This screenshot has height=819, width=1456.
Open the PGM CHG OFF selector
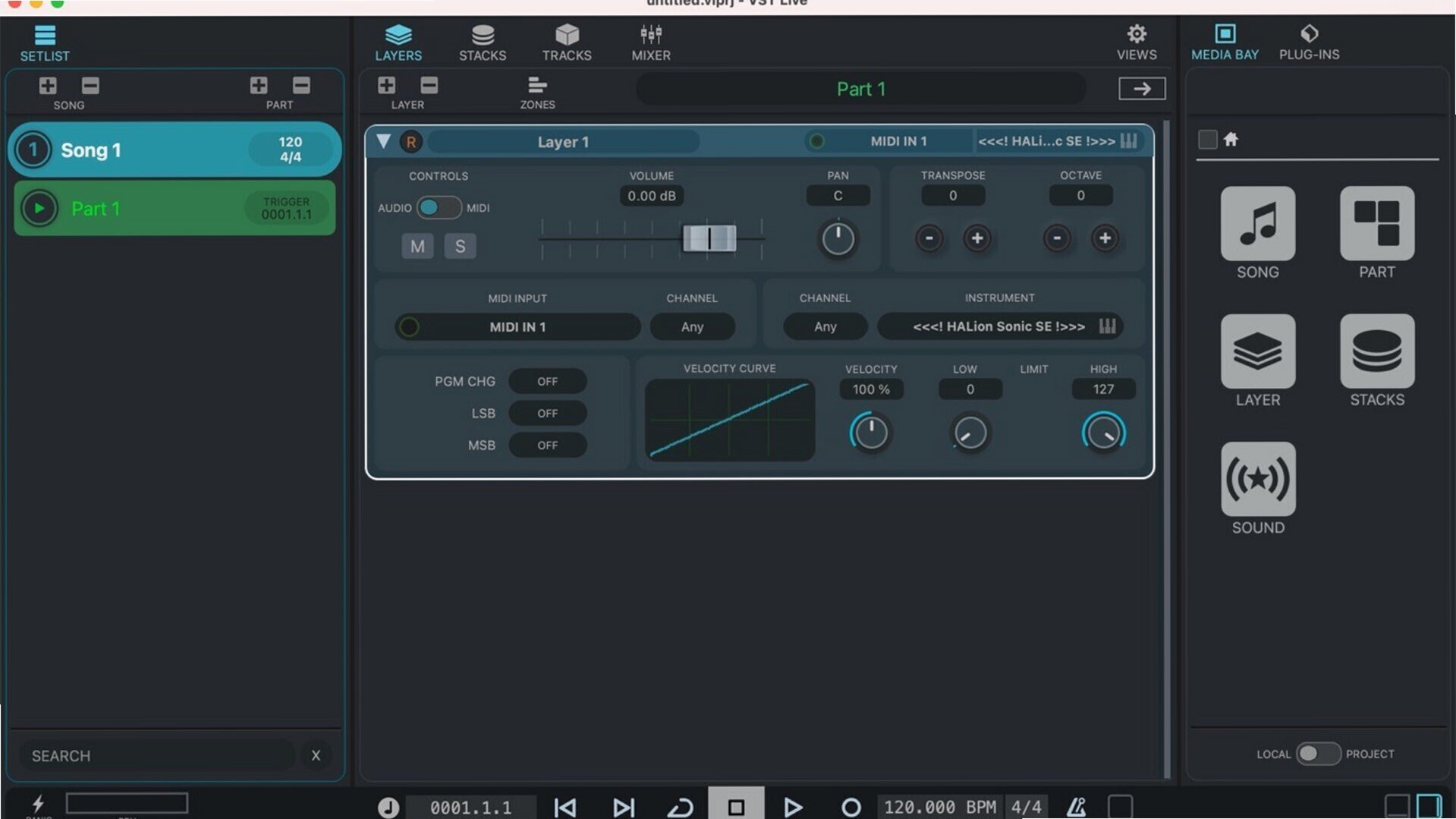tap(547, 381)
